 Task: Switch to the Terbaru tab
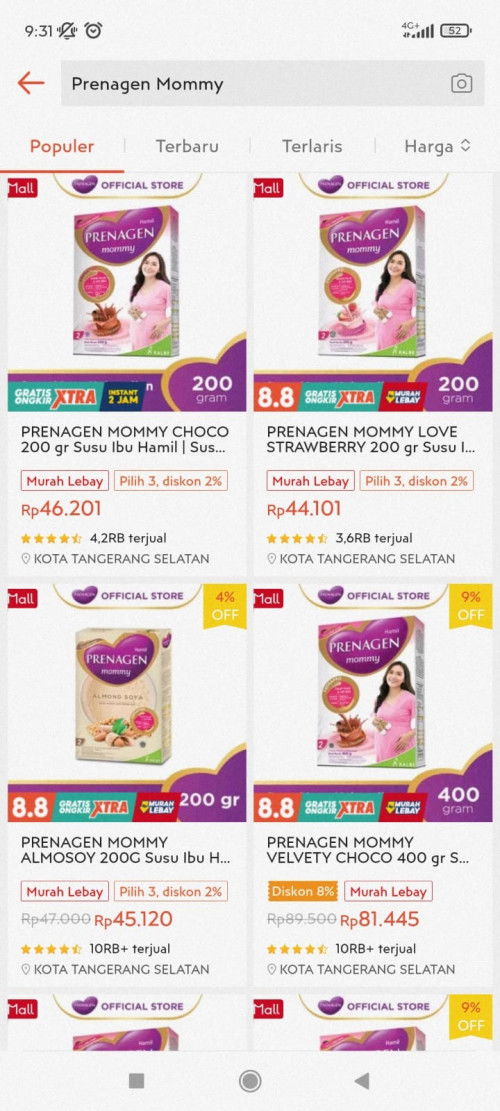tap(187, 146)
